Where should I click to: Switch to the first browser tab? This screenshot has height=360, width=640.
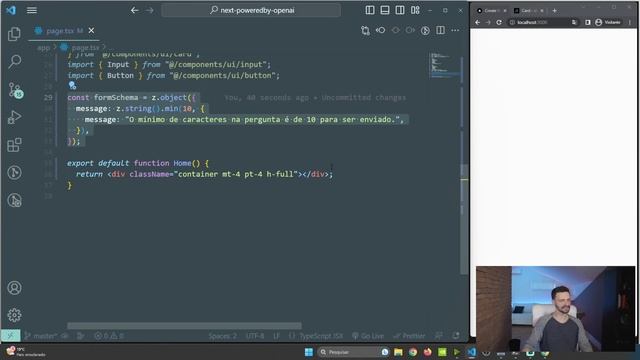491,11
